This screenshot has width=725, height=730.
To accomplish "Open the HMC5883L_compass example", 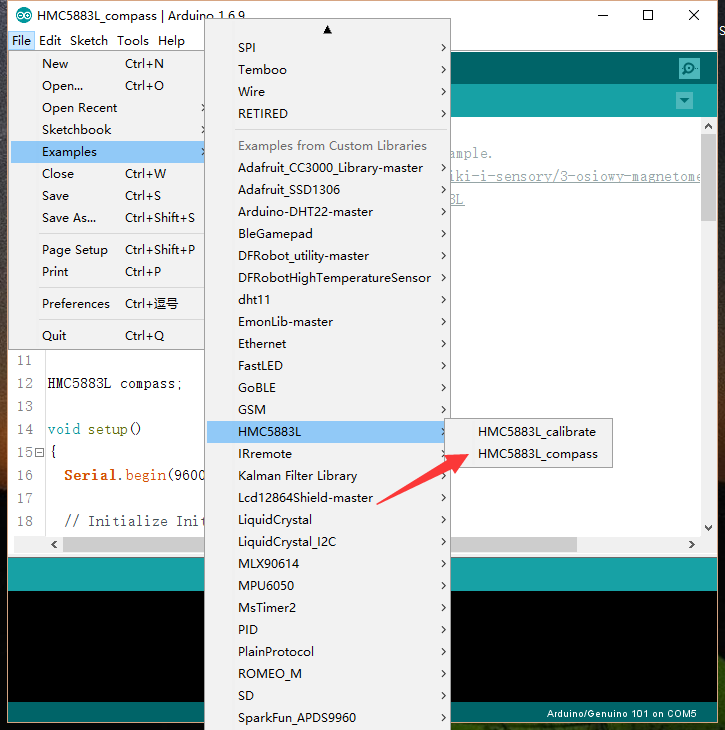I will tap(529, 454).
